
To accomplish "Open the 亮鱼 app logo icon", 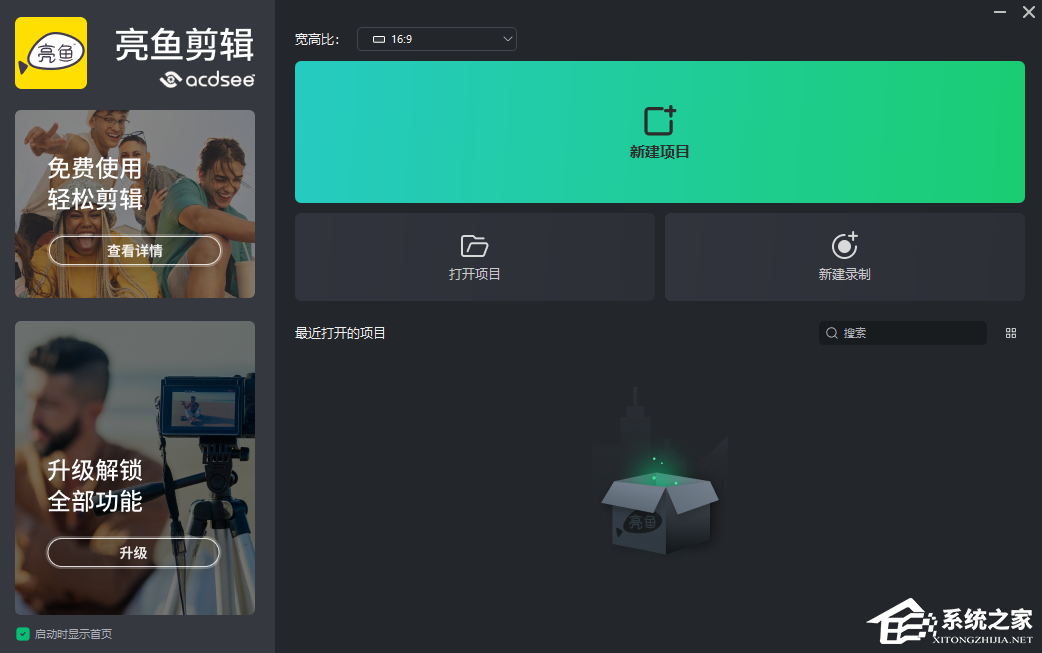I will click(x=50, y=52).
